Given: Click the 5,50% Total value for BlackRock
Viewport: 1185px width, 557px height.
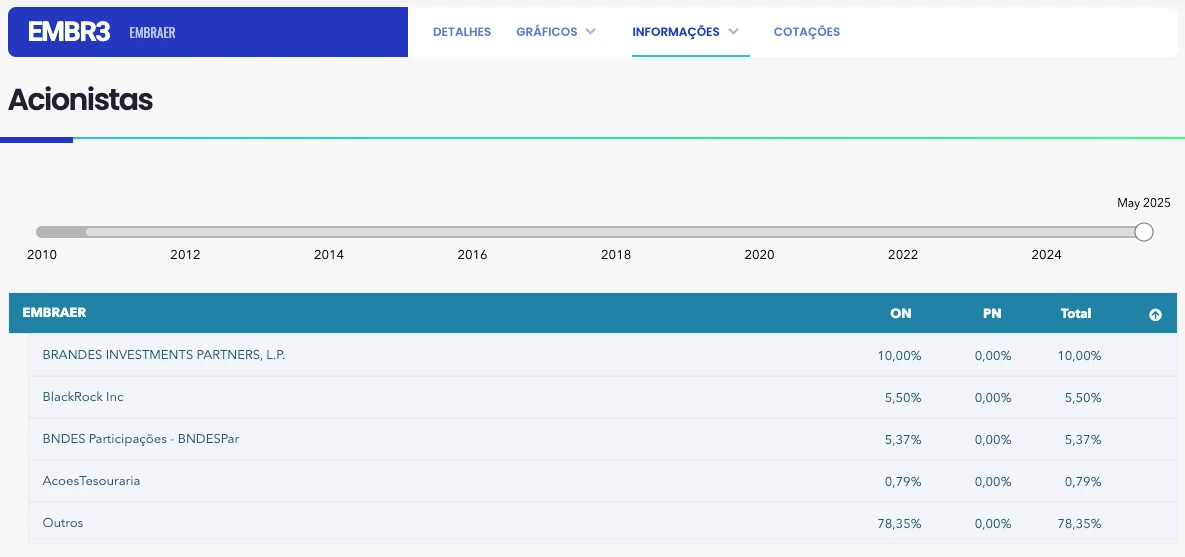Looking at the screenshot, I should 1083,398.
